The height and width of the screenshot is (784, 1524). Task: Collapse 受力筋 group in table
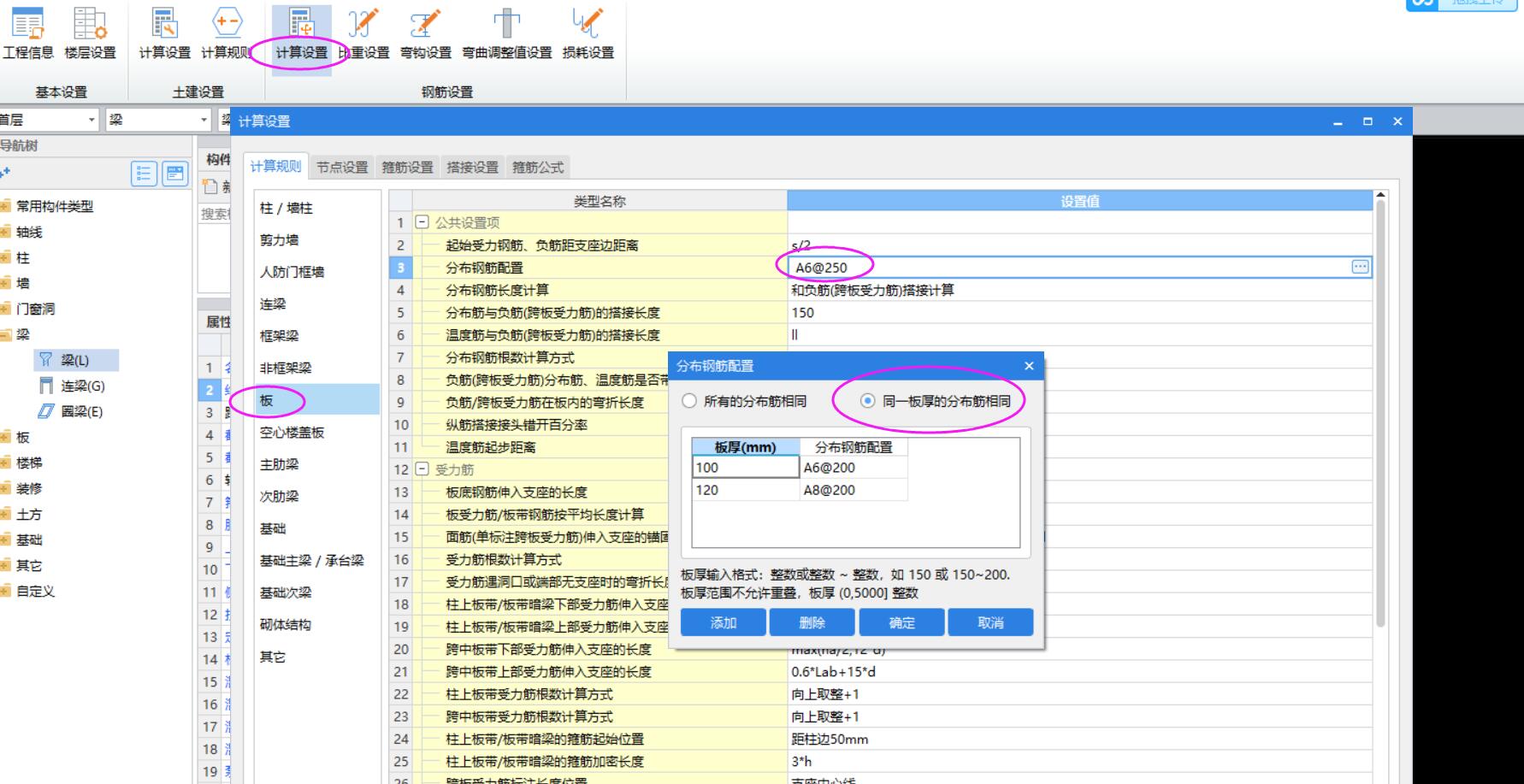pos(422,469)
